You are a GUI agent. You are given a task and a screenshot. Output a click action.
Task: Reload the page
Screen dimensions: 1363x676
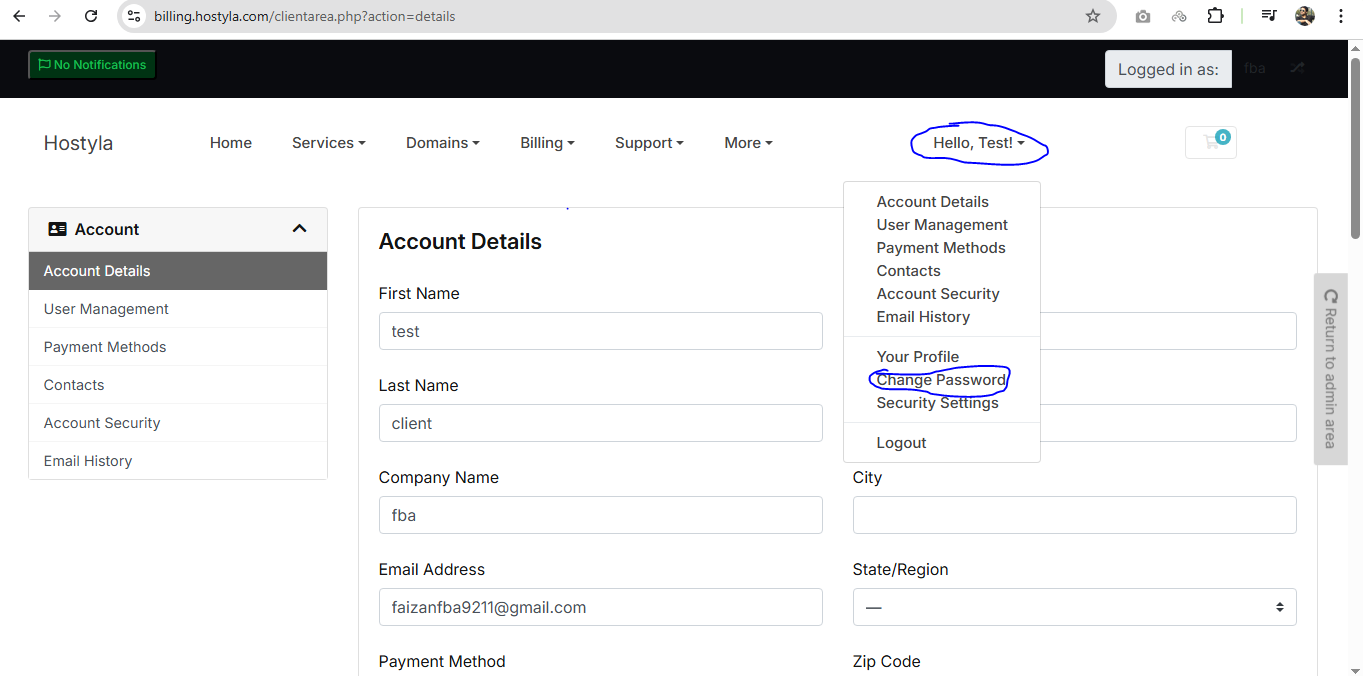click(x=91, y=16)
